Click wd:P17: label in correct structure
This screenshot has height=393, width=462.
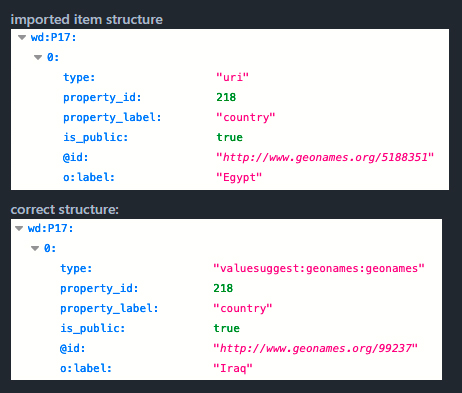[50, 228]
